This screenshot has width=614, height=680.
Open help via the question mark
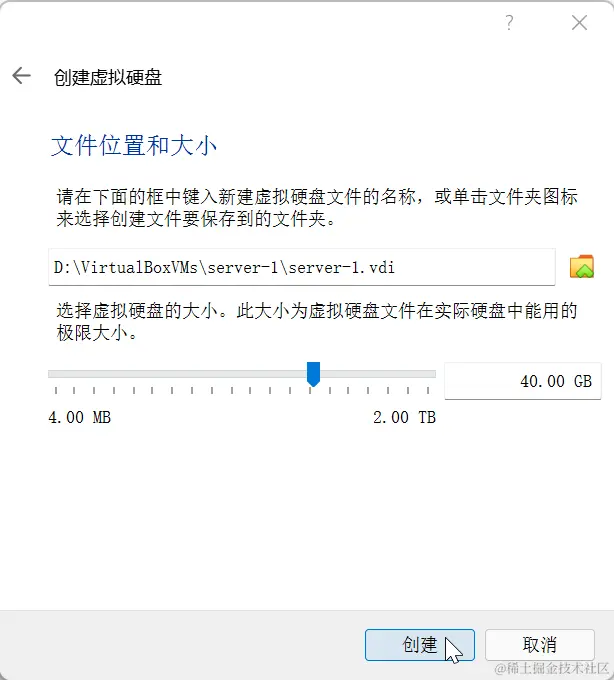click(509, 23)
